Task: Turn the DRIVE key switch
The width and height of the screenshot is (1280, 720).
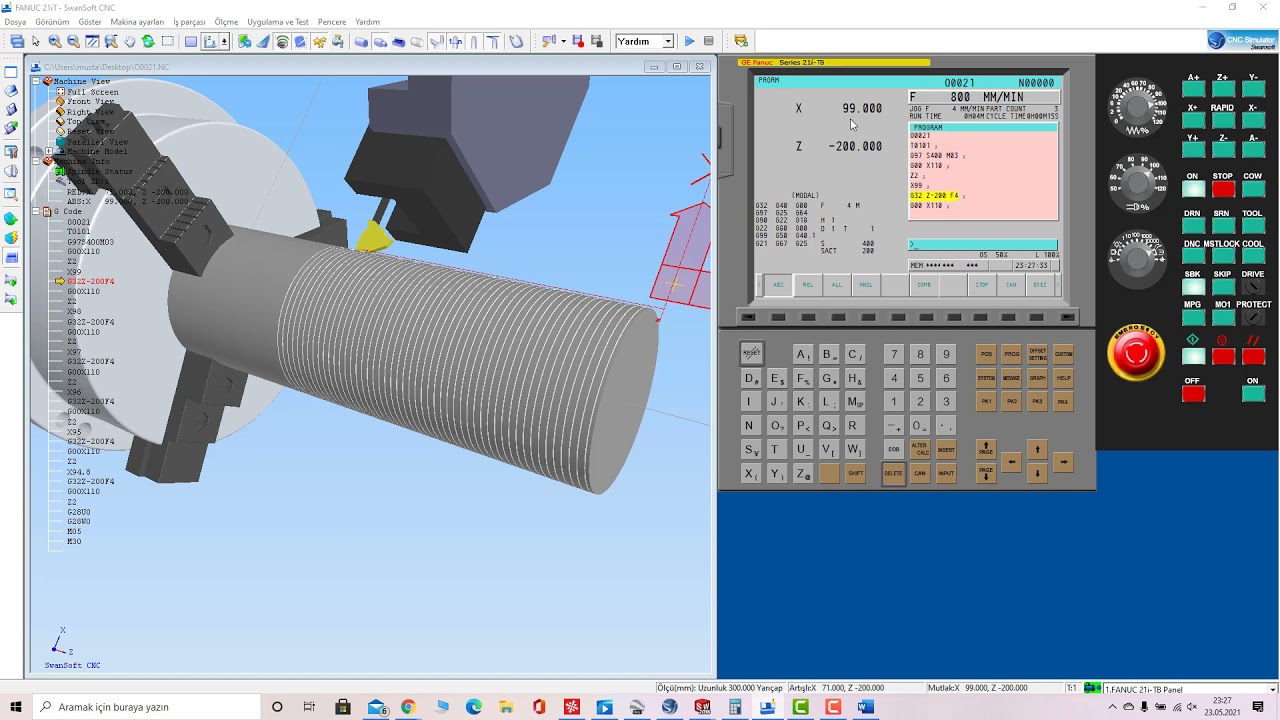Action: [x=1253, y=287]
